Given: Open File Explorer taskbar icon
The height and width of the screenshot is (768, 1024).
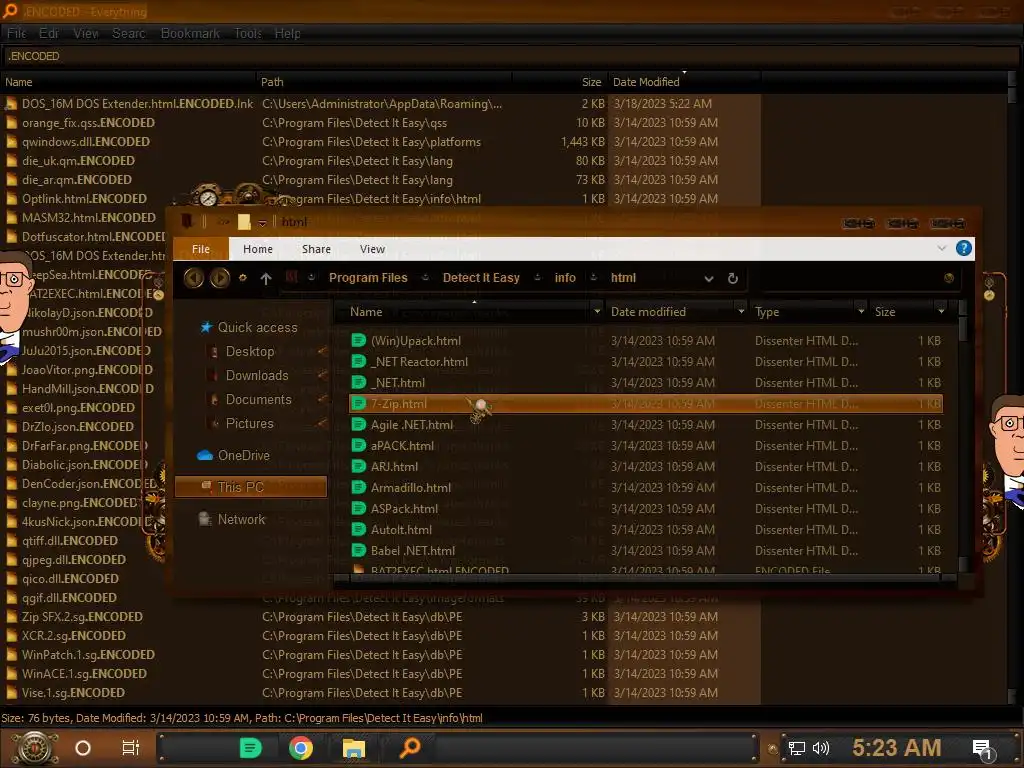Looking at the screenshot, I should 354,748.
